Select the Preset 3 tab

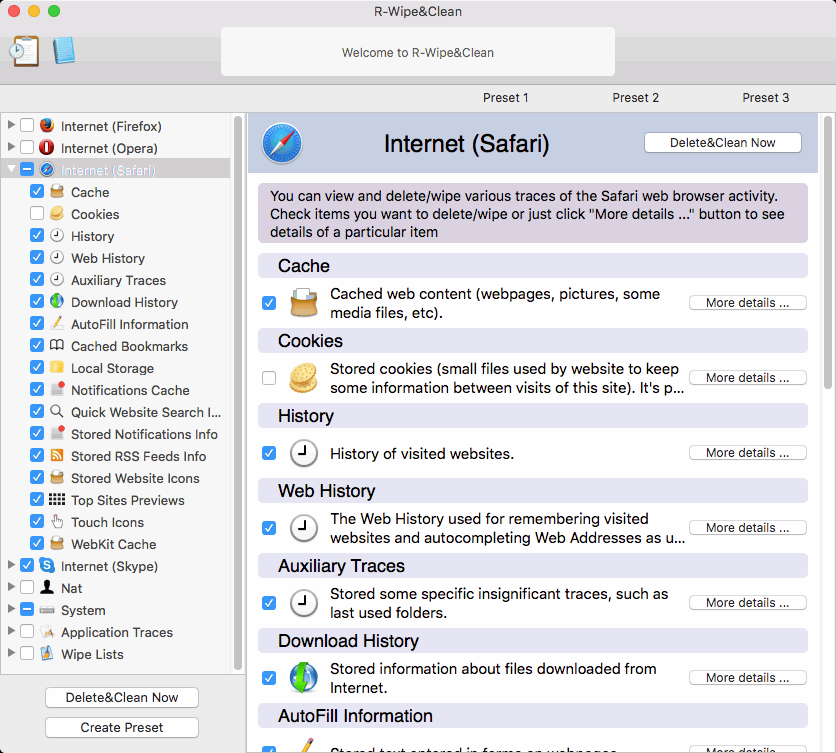[x=766, y=98]
